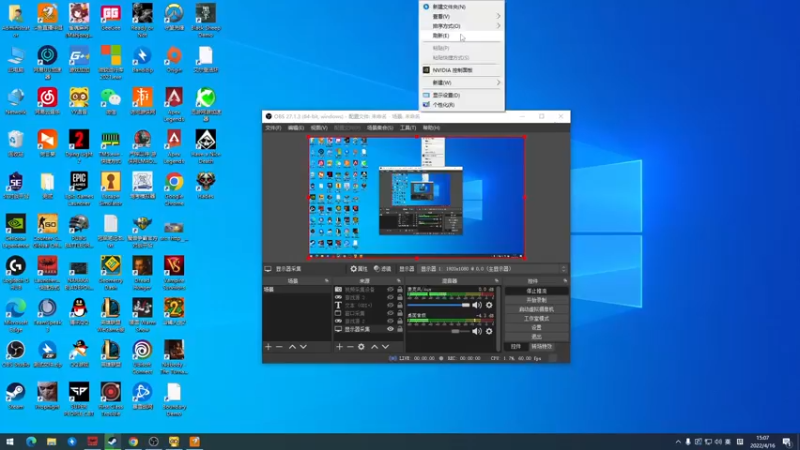Click 停止推流 button
Screen dimensions: 800x450
(x=536, y=291)
